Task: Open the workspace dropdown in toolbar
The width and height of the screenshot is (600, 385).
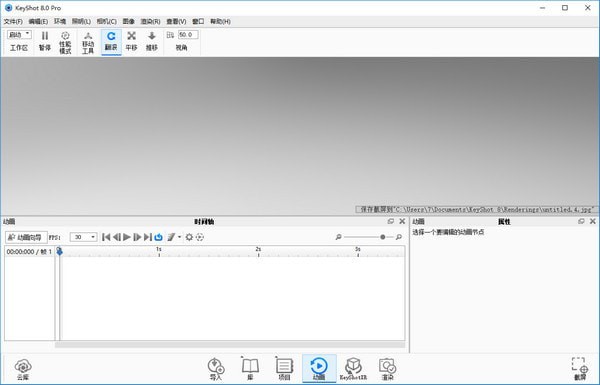Action: point(19,35)
